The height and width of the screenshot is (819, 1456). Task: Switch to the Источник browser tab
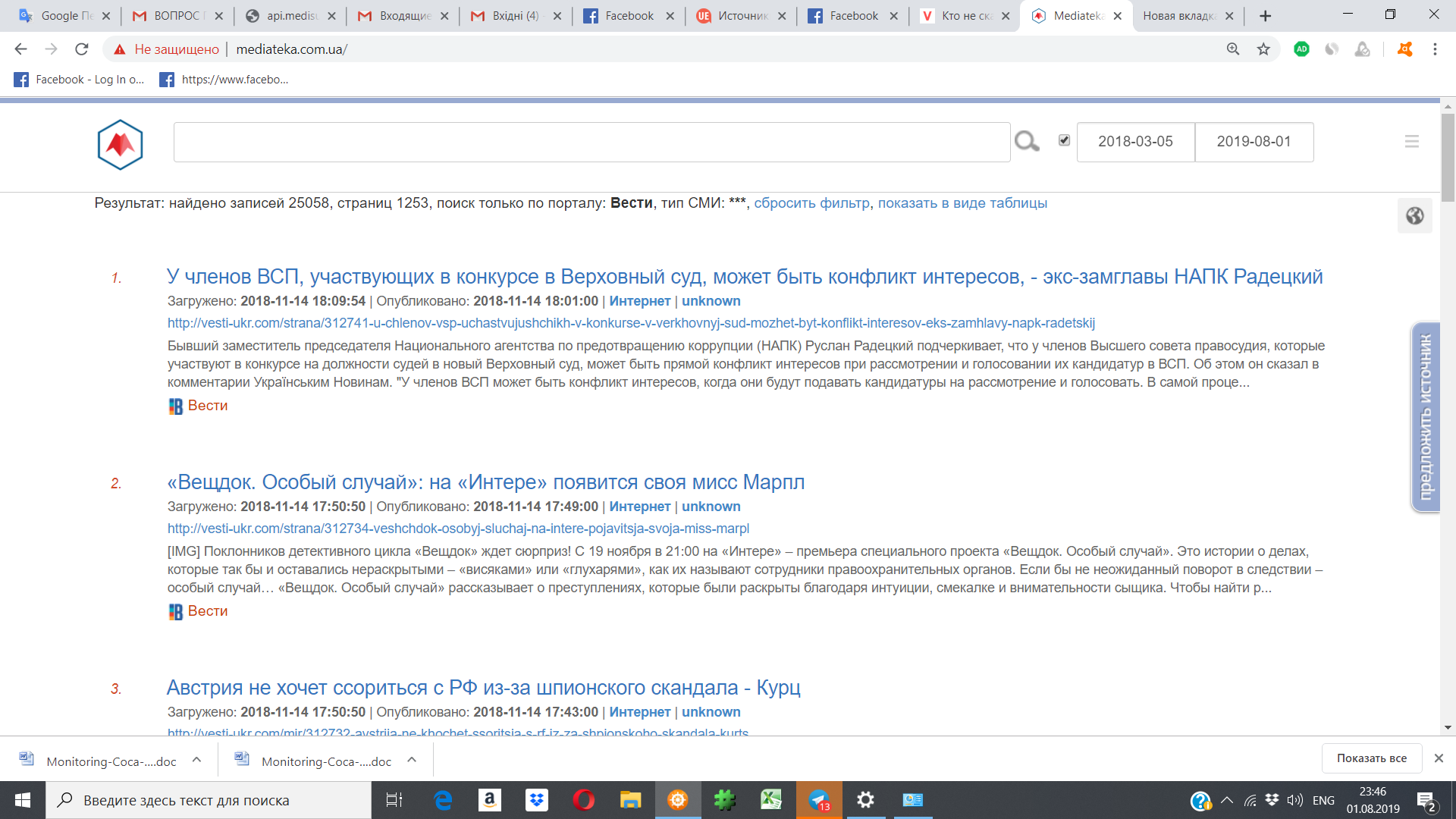click(741, 16)
